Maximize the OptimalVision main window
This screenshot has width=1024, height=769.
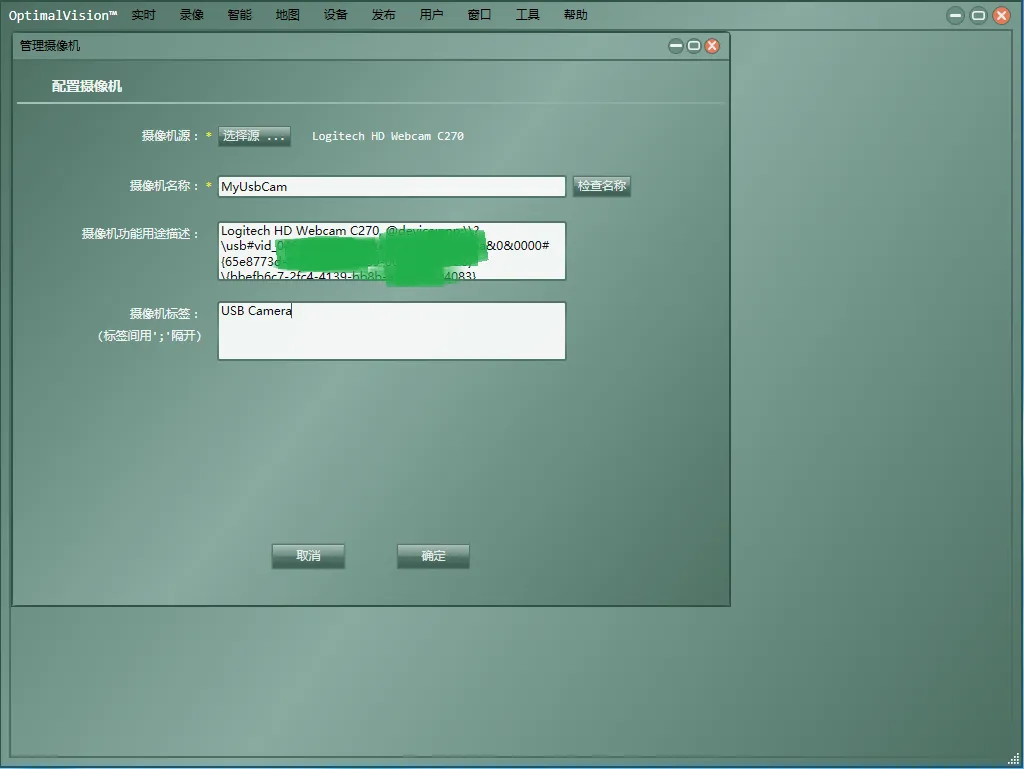click(978, 16)
